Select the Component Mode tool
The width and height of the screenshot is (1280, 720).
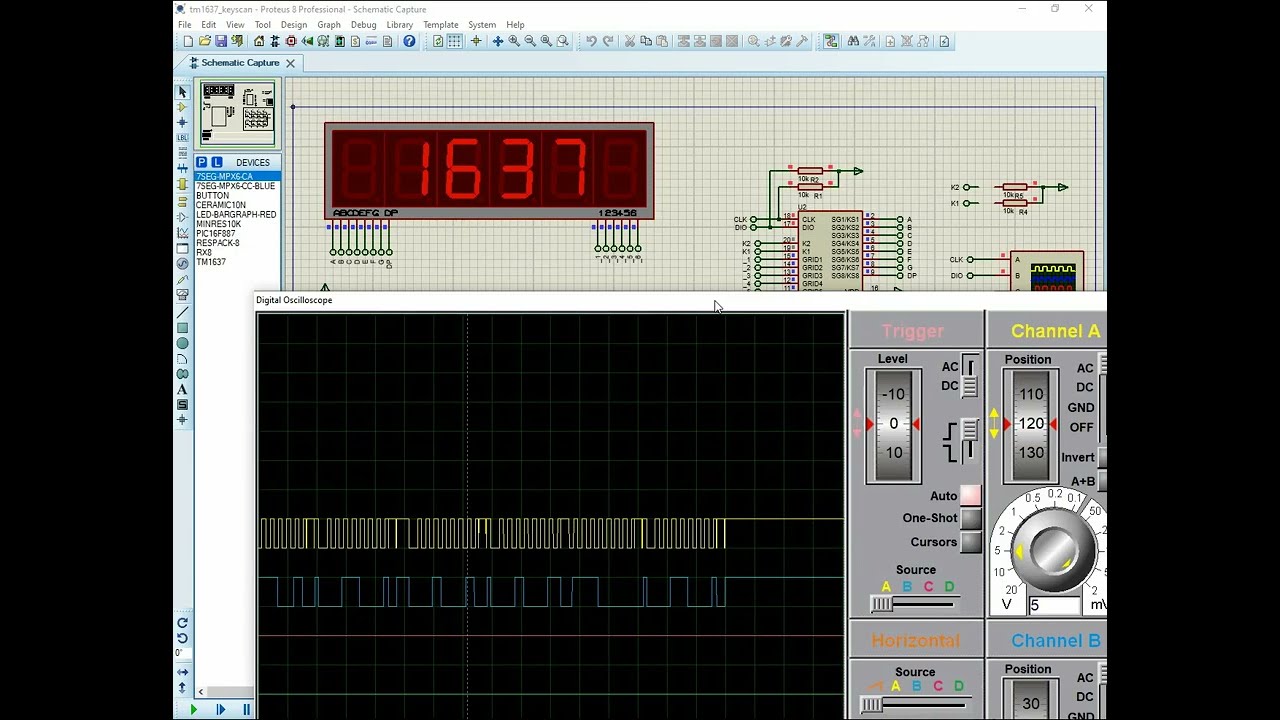(182, 107)
